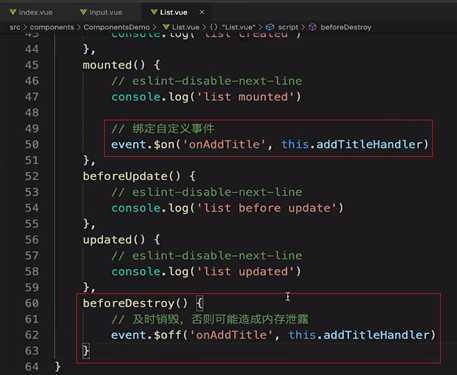Switch to the index.vue tab
The width and height of the screenshot is (457, 375).
[x=31, y=12]
